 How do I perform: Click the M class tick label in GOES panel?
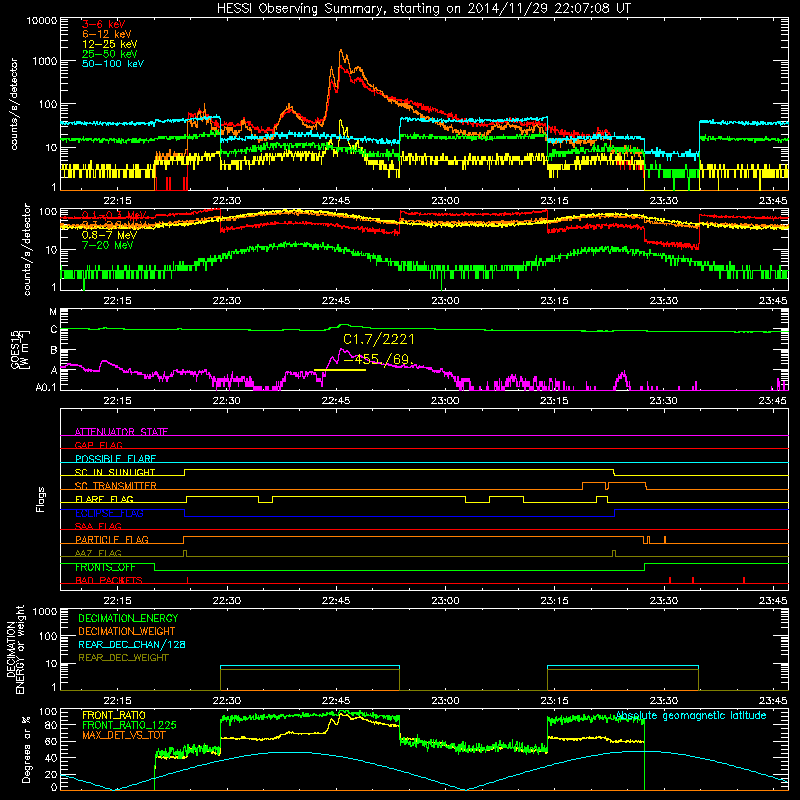(53, 312)
